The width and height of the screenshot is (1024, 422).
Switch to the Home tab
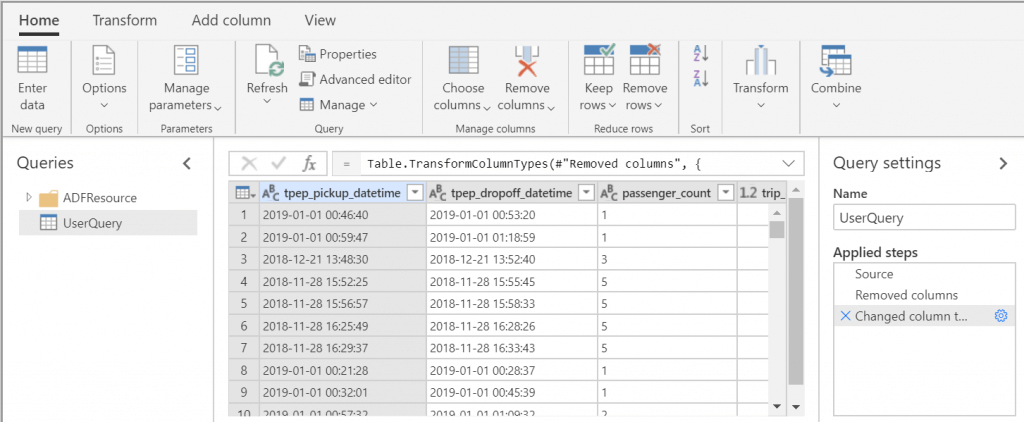[39, 20]
